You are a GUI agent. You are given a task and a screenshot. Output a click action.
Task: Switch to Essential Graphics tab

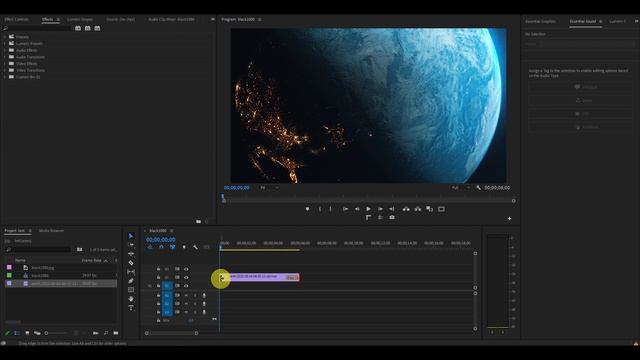coord(540,21)
